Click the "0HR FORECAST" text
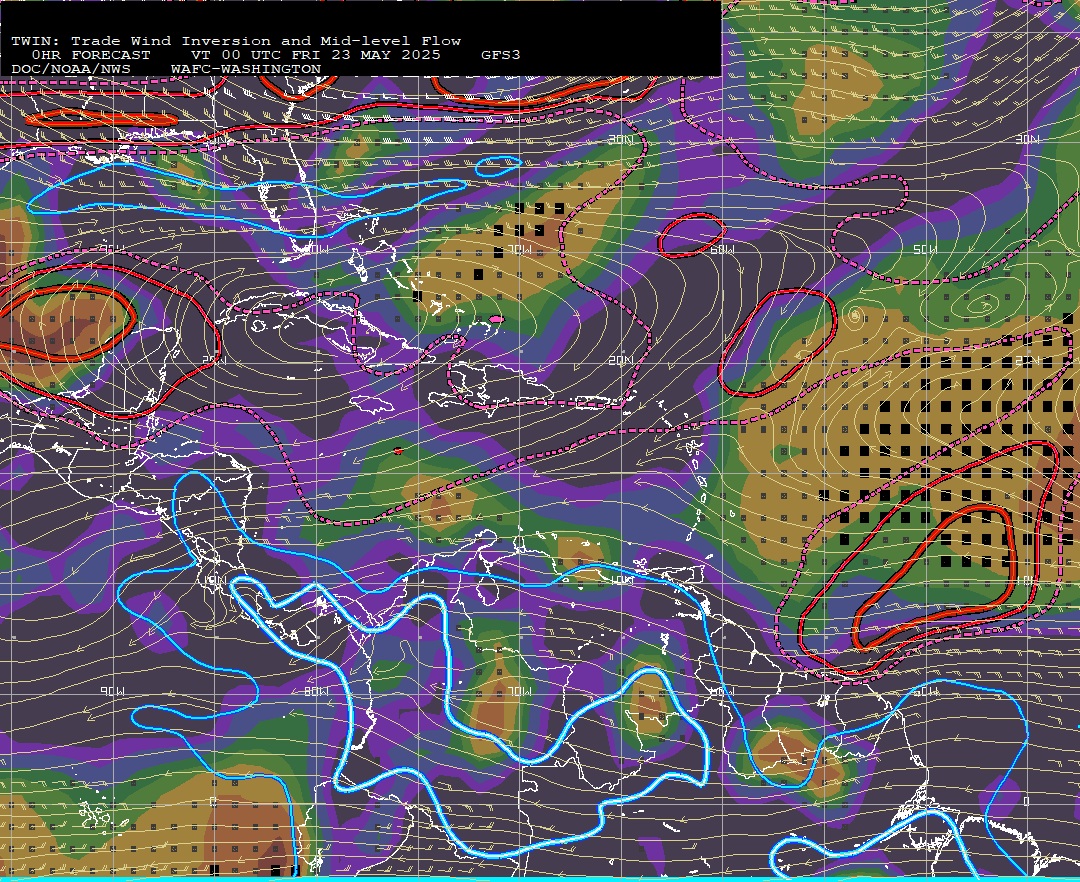The height and width of the screenshot is (882, 1080). [91, 55]
